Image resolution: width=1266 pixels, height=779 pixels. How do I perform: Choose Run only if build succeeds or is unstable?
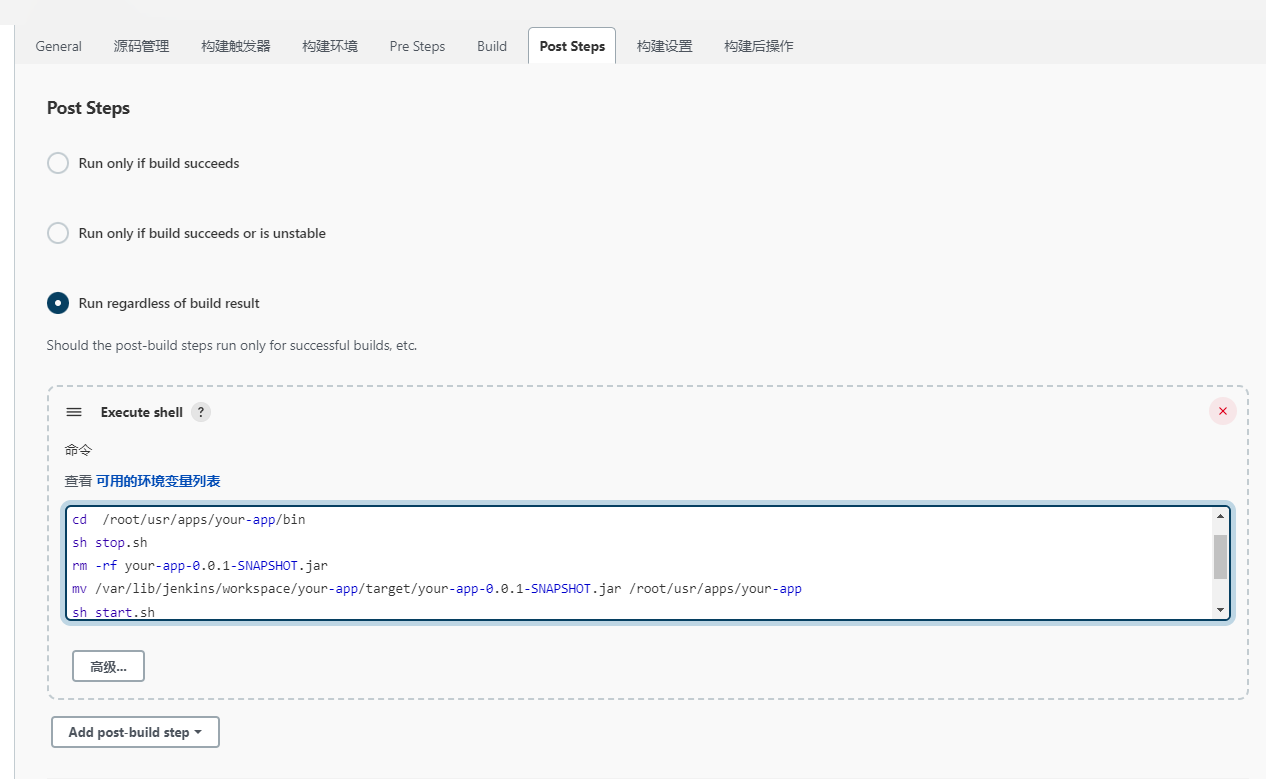coord(58,233)
